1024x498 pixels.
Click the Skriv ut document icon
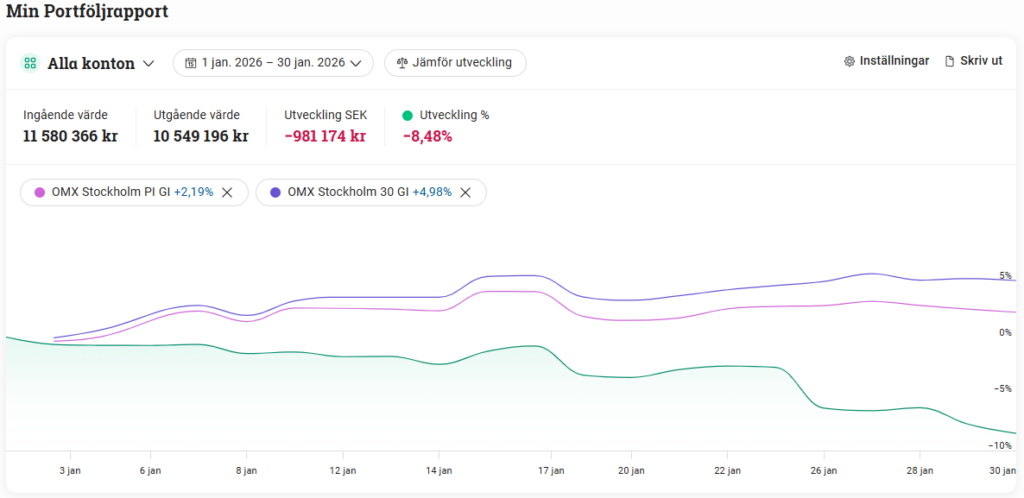click(950, 61)
